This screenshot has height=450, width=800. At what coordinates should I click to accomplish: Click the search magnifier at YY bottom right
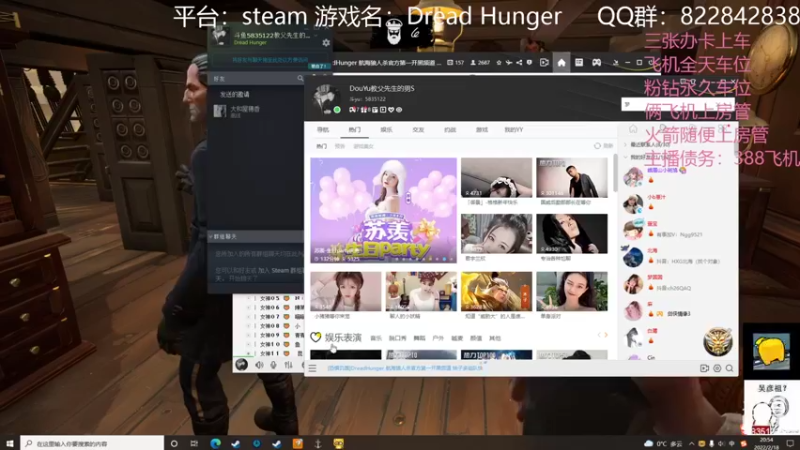pyautogui.click(x=730, y=368)
